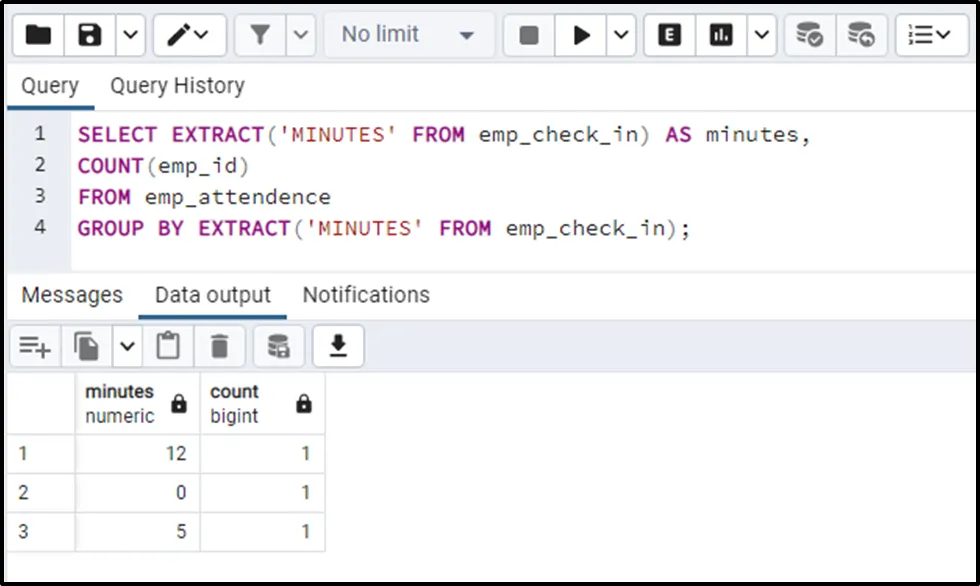This screenshot has width=980, height=586.
Task: Click the Save Data Changes icon
Action: tap(278, 347)
